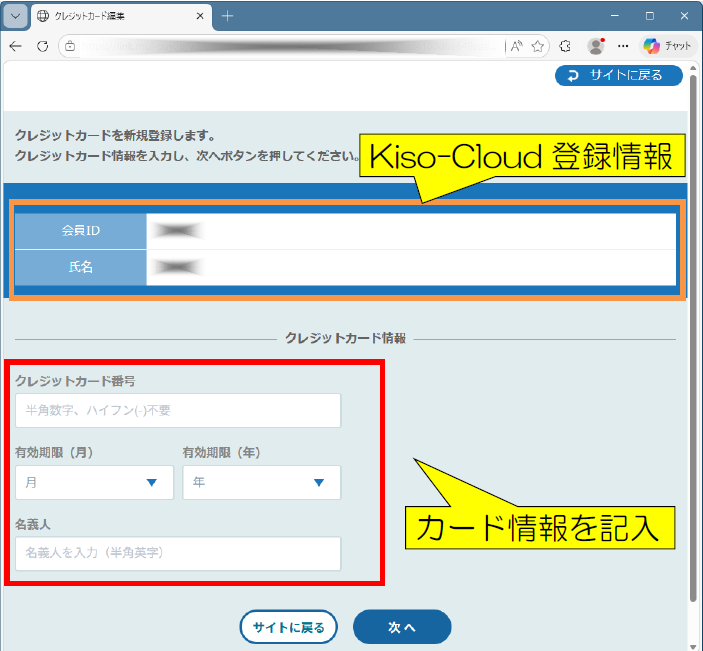Close the クレジットカード編集 tab

(x=199, y=16)
